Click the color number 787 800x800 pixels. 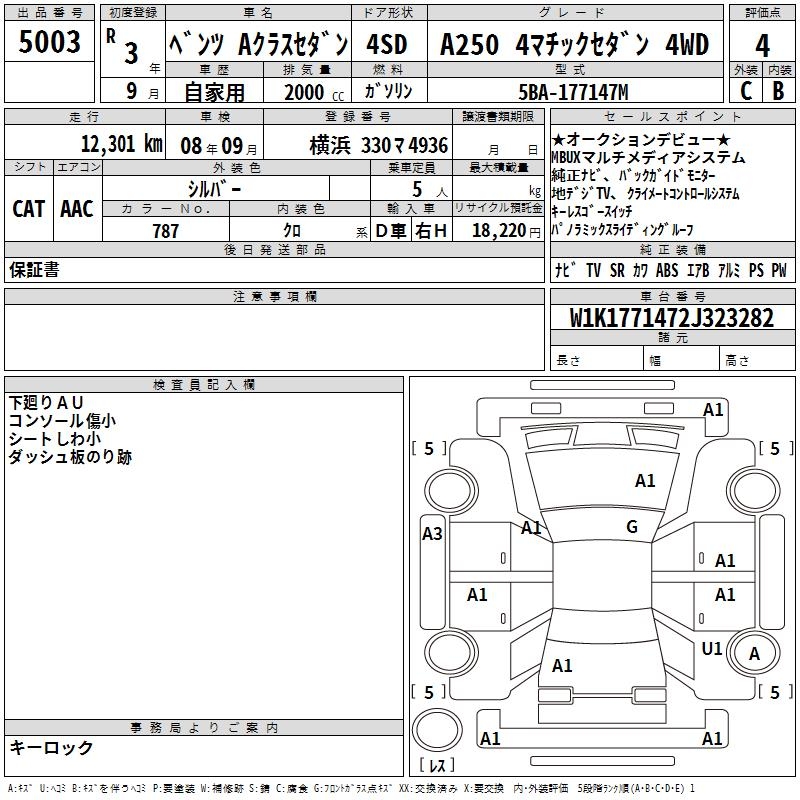[x=165, y=231]
